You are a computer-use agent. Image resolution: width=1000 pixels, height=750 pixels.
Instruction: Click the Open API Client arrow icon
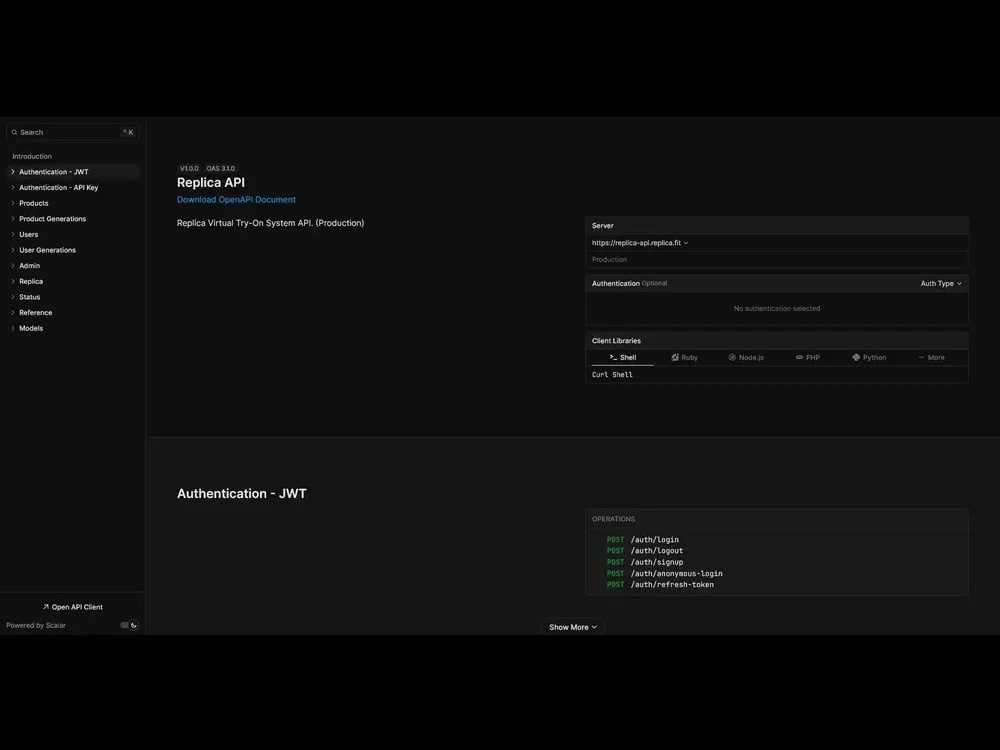[x=45, y=607]
